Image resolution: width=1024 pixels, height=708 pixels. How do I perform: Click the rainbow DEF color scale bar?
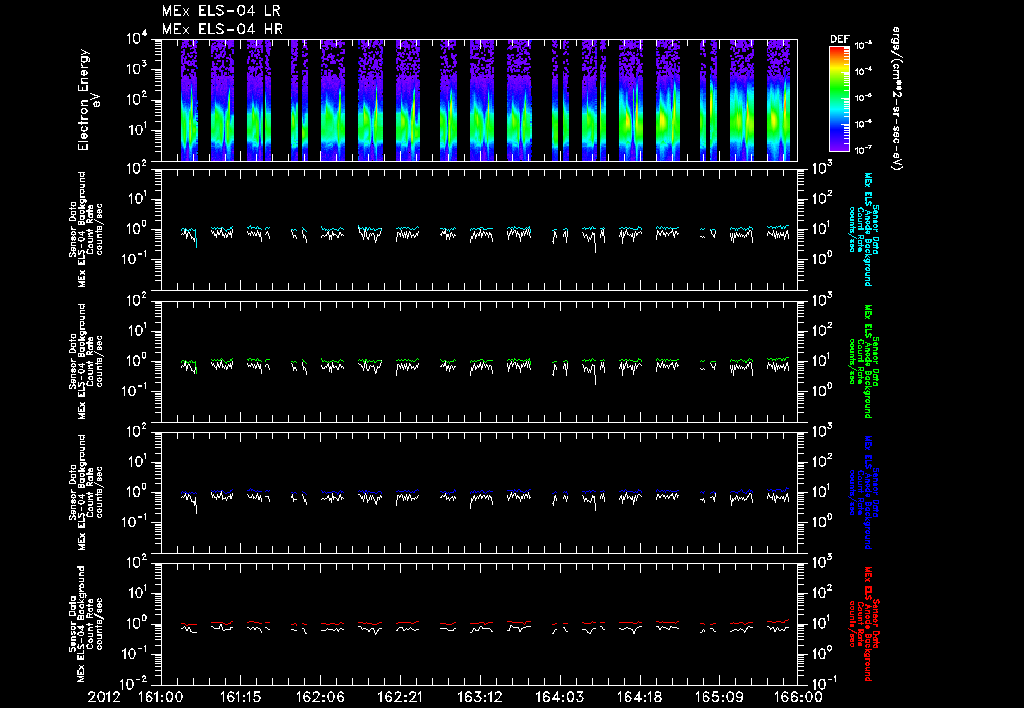click(x=839, y=99)
